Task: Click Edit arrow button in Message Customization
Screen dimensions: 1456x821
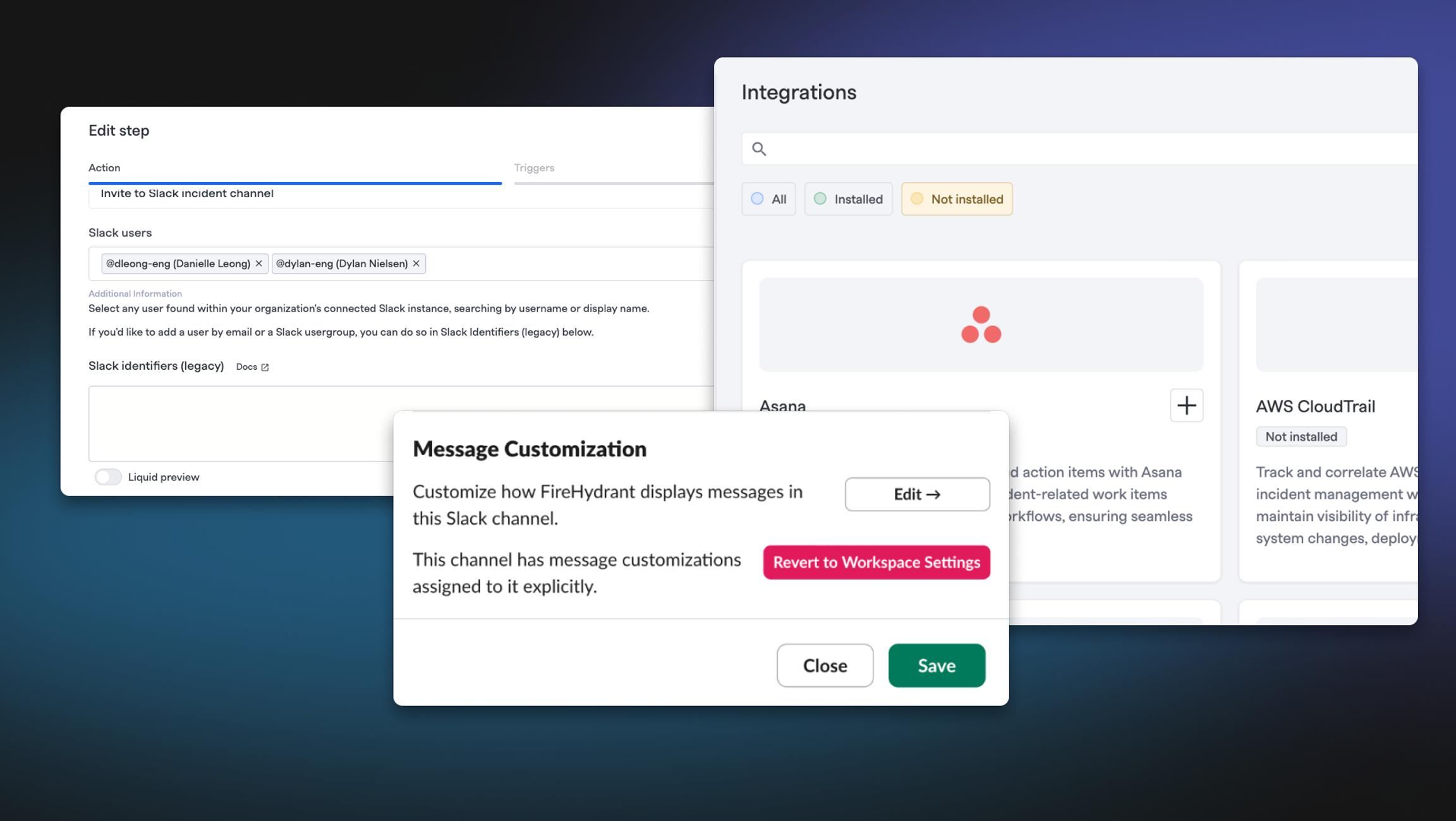Action: pyautogui.click(x=917, y=494)
